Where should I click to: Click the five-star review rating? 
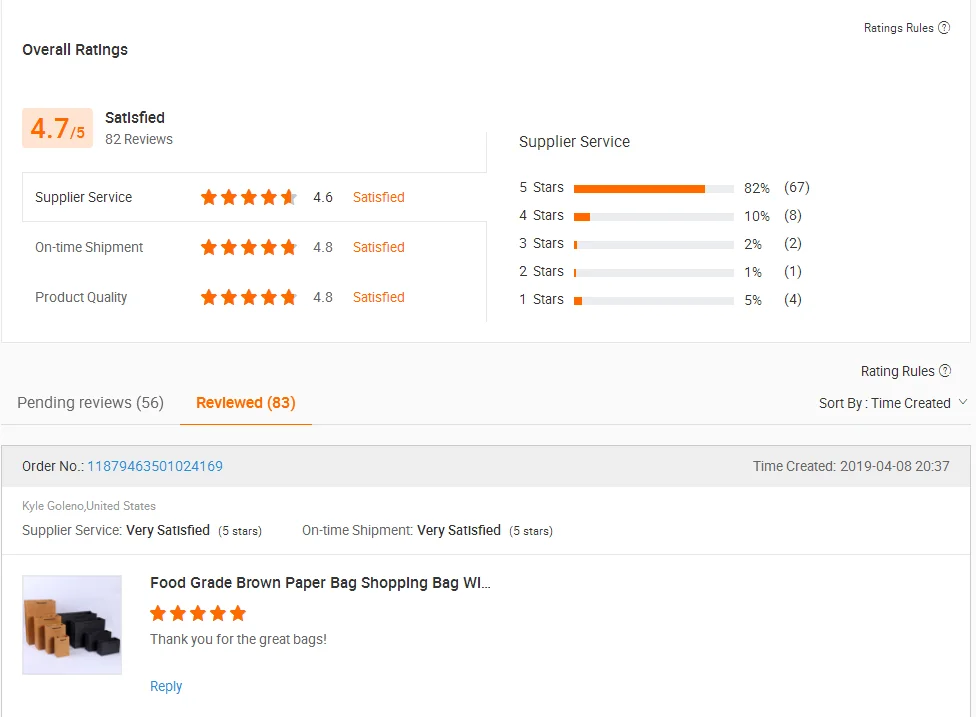[198, 613]
